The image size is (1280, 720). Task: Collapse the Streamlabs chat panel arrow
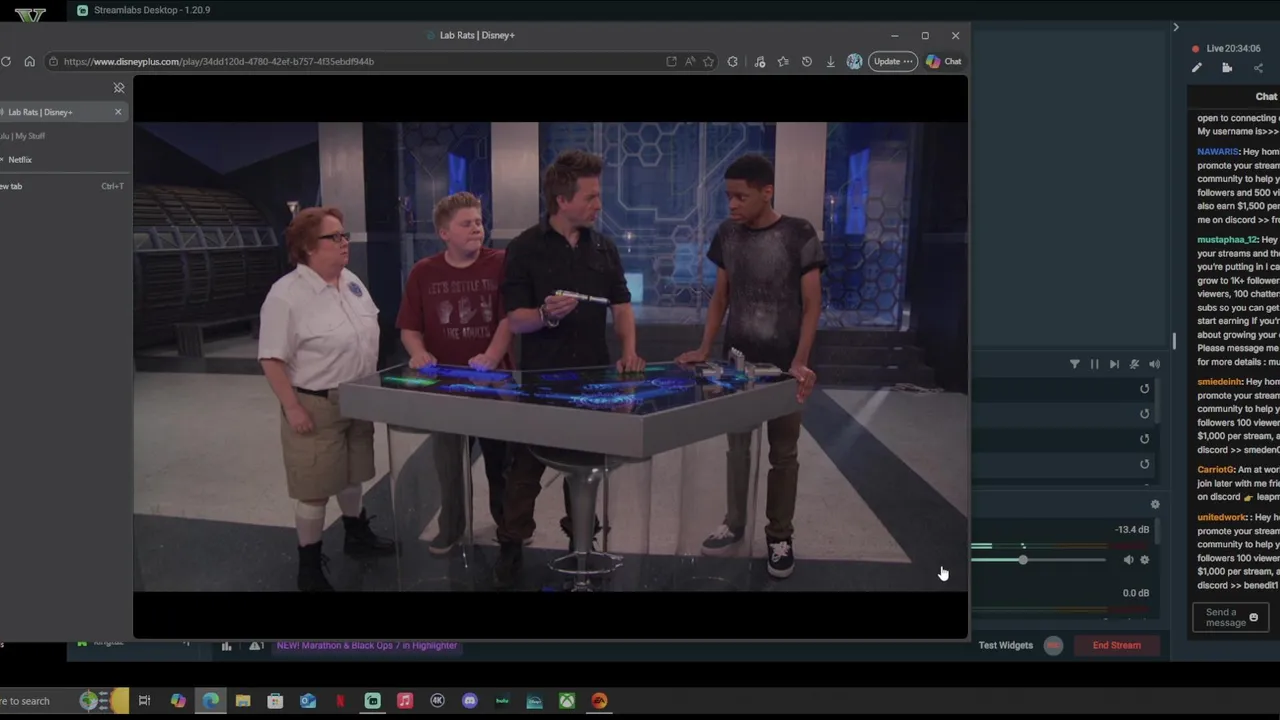[x=1176, y=27]
